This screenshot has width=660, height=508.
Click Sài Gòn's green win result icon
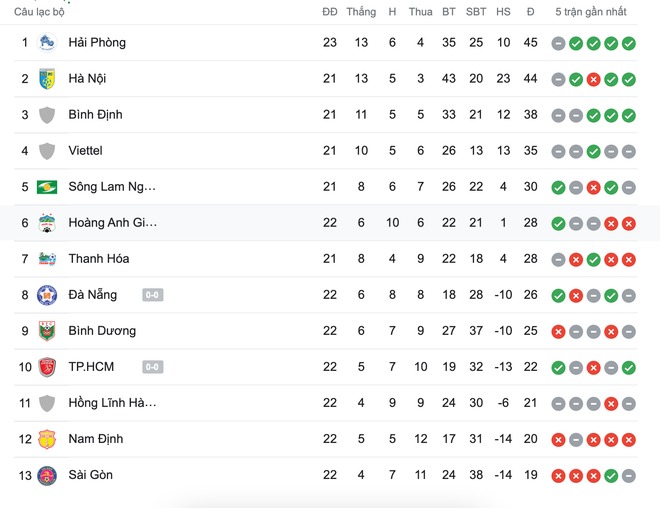[611, 476]
